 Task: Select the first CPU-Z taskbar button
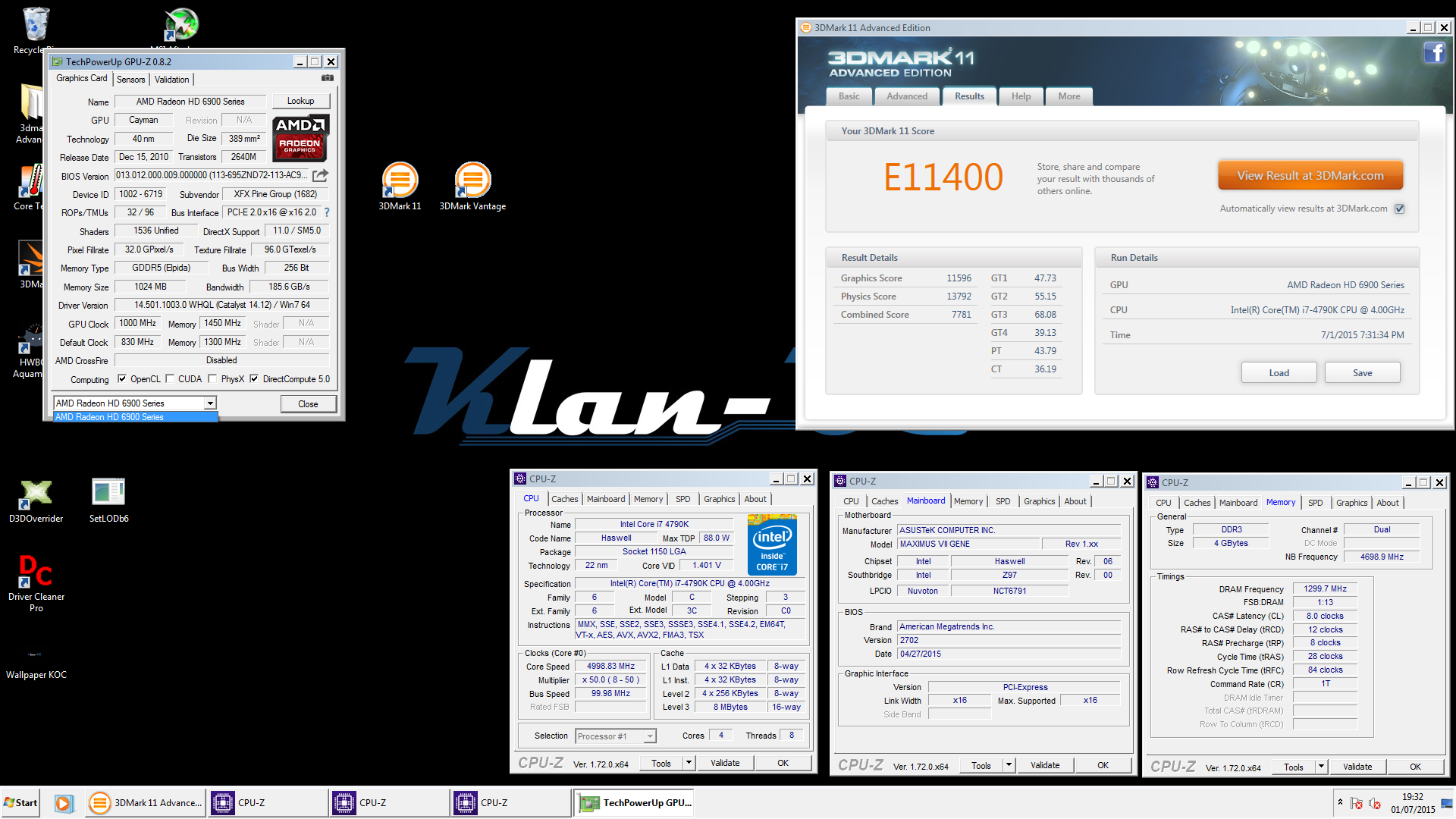pyautogui.click(x=267, y=803)
